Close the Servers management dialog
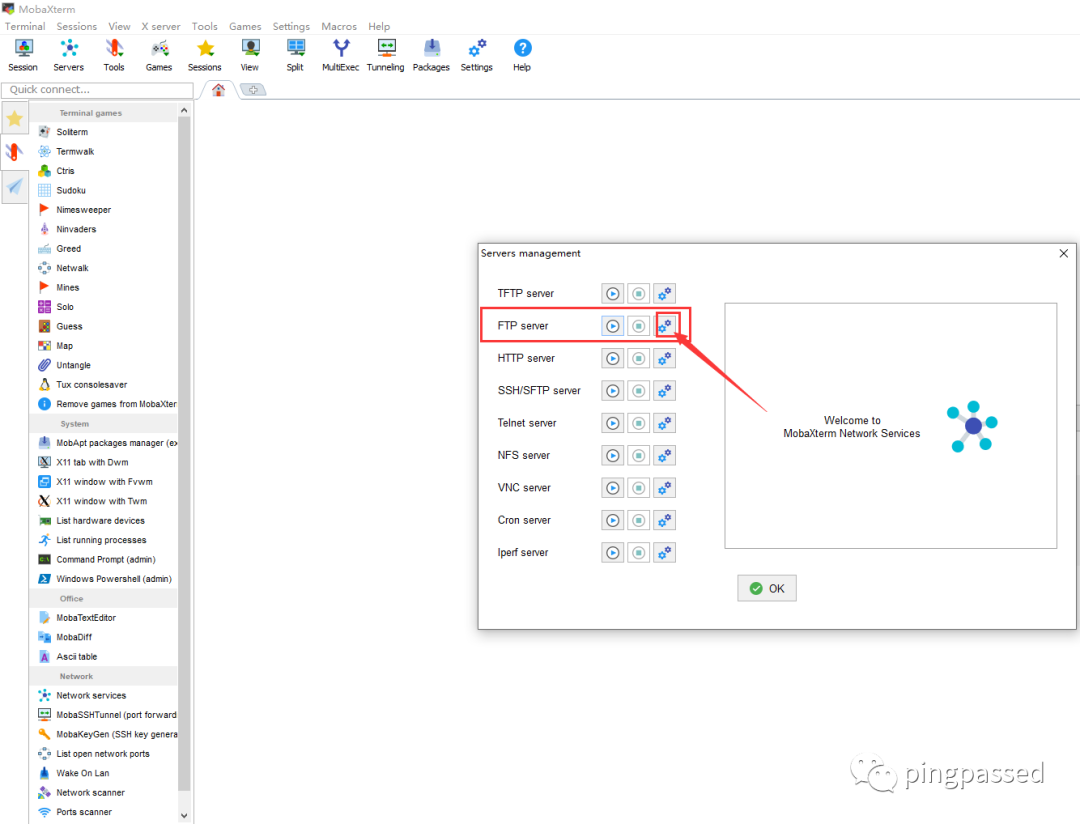This screenshot has width=1080, height=824. (1063, 254)
